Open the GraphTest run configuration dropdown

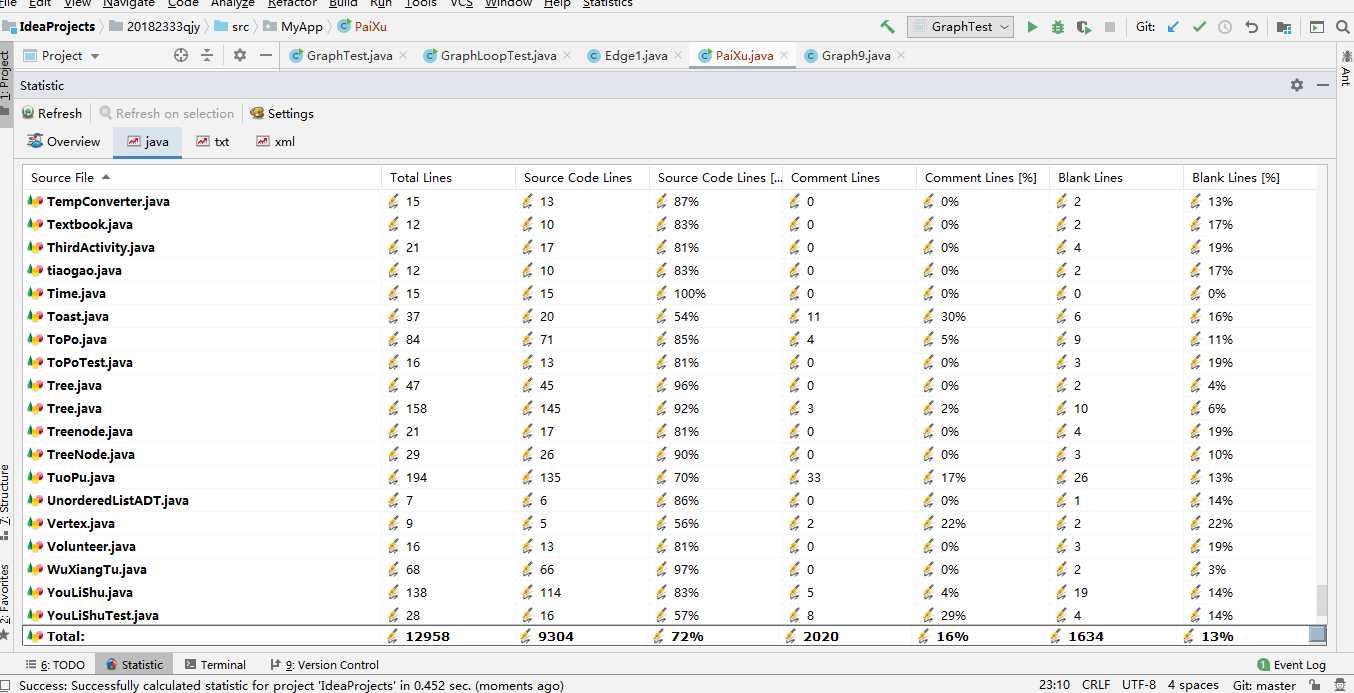[x=960, y=27]
